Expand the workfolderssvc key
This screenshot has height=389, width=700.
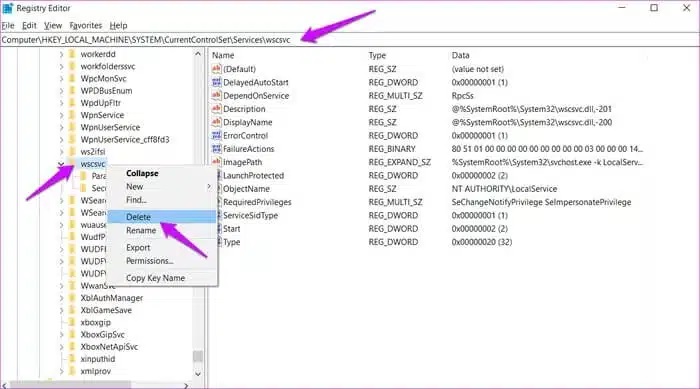click(62, 67)
